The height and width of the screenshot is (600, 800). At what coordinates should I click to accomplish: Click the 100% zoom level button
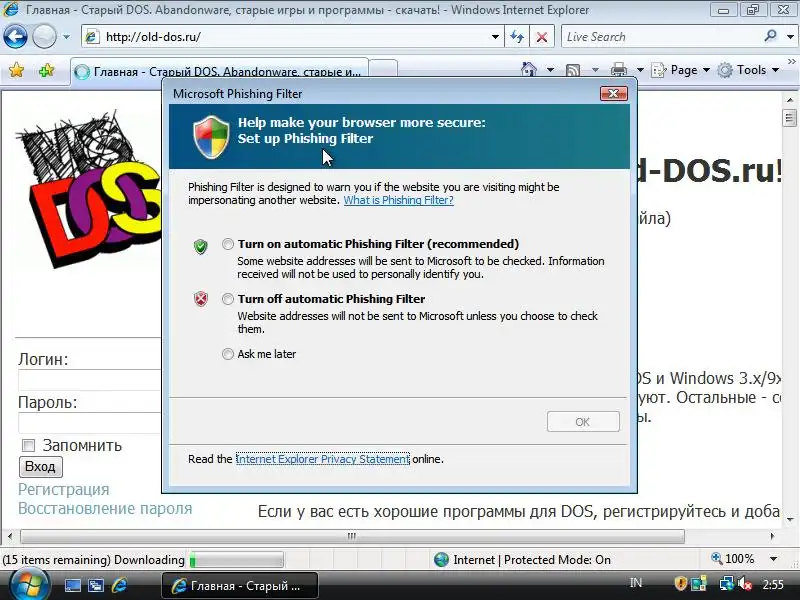coord(734,559)
